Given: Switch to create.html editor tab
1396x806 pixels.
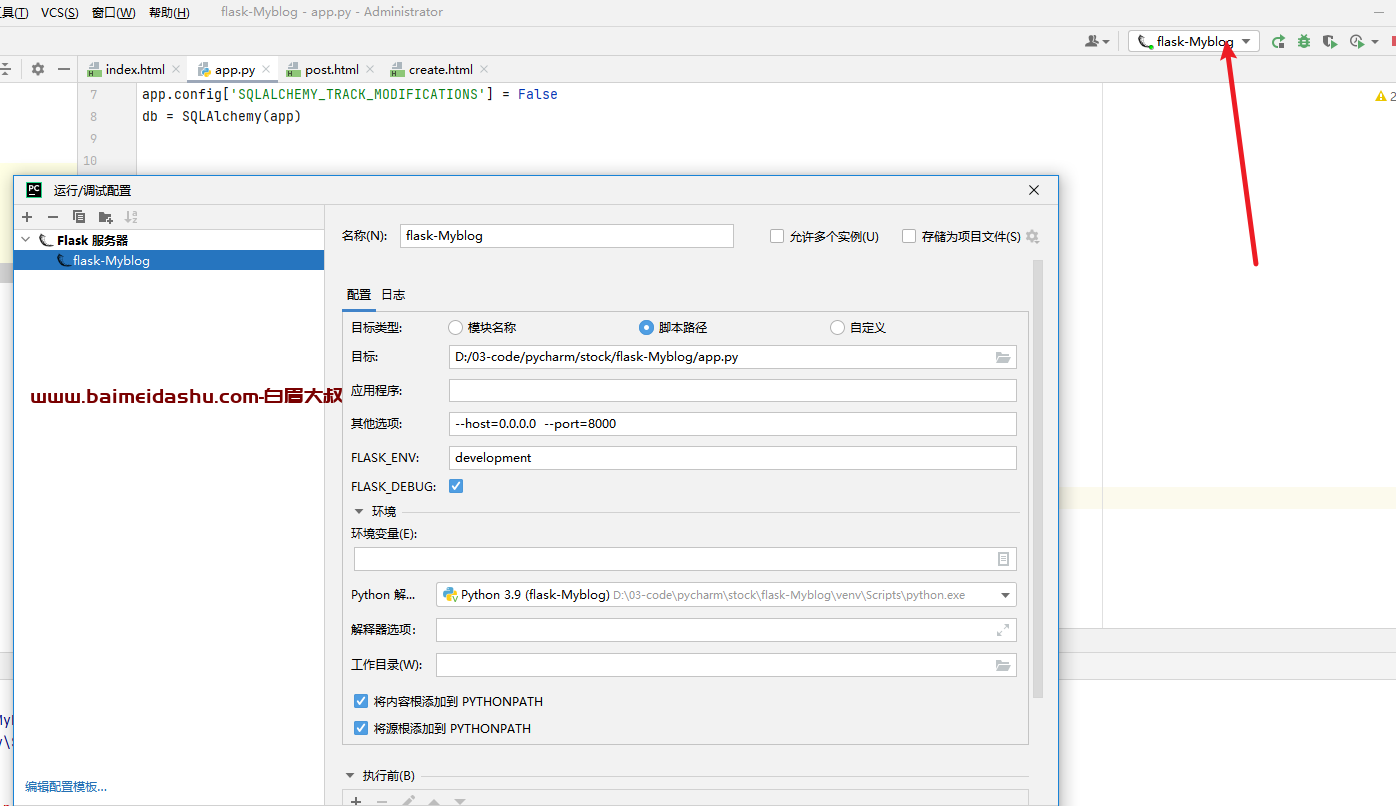Looking at the screenshot, I should [441, 69].
